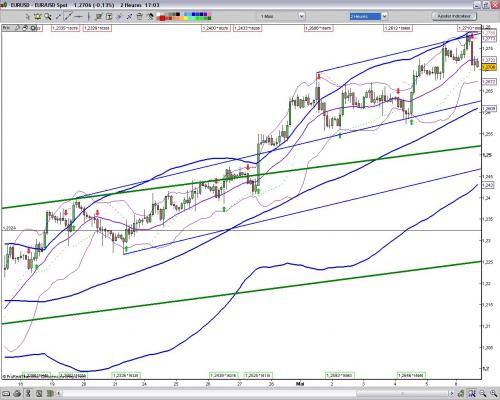Viewport: 500px width, 400px height.
Task: Open the '2 Heures' timeframe dropdown arrow
Action: point(384,16)
